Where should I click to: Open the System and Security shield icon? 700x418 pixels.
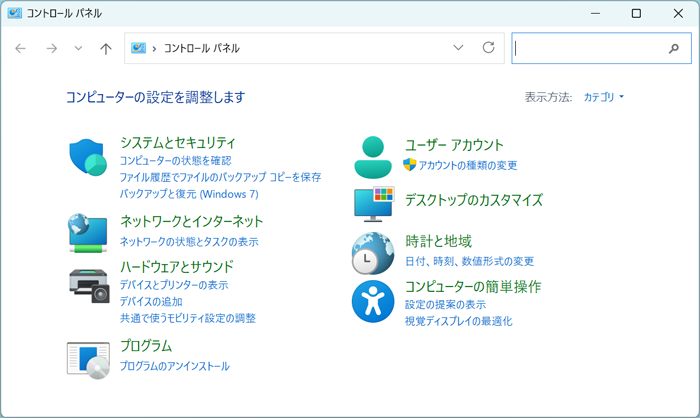88,157
